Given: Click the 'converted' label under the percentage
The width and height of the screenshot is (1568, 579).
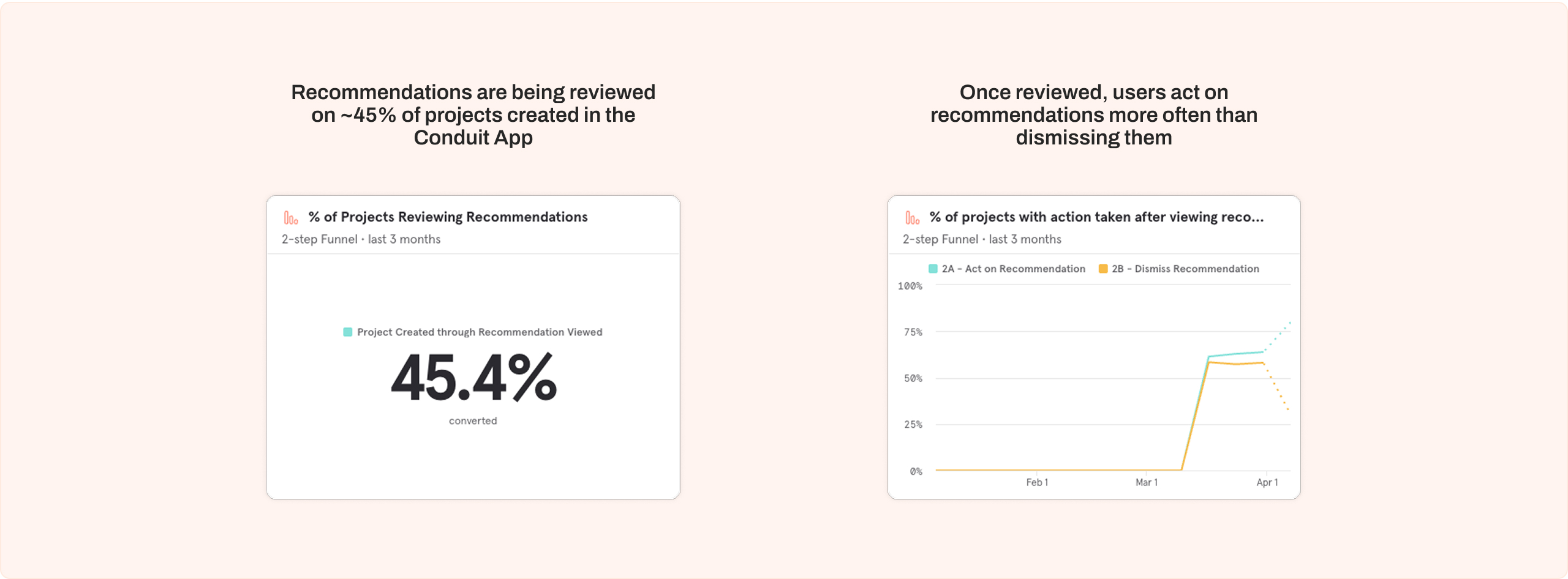Looking at the screenshot, I should 473,421.
